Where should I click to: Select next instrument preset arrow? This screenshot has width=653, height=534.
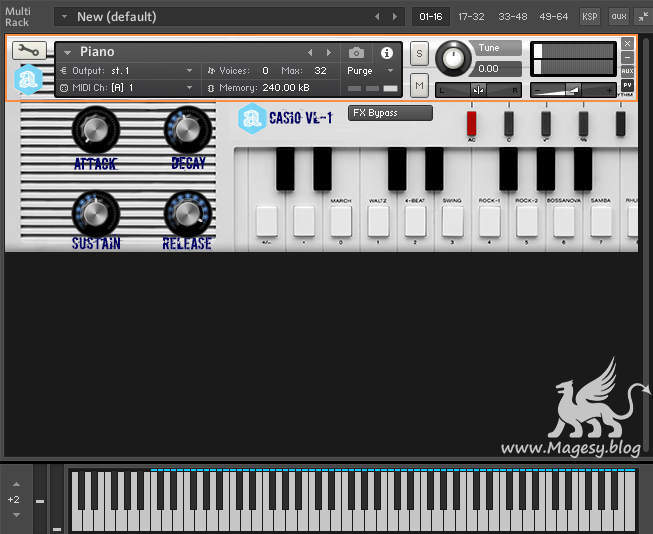329,52
